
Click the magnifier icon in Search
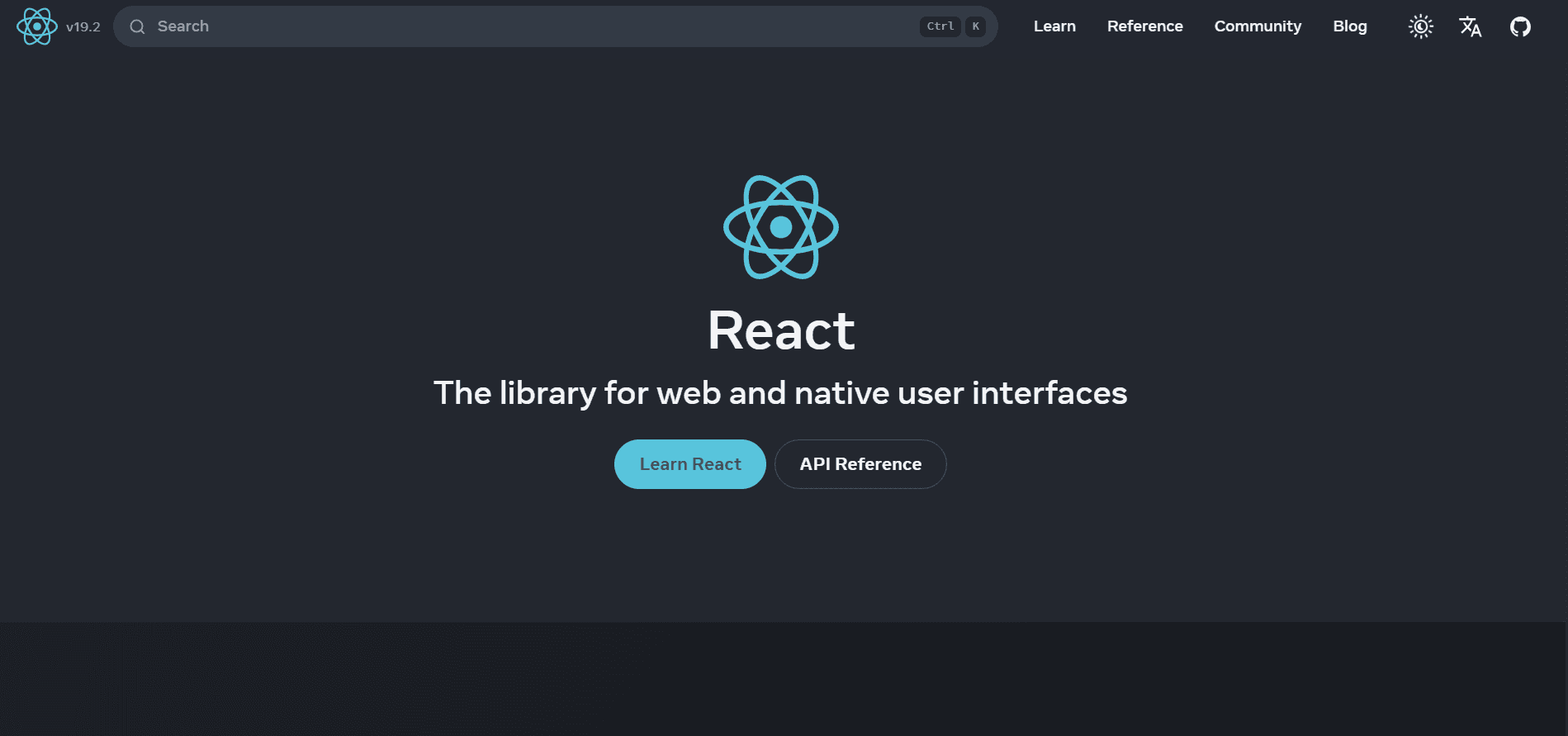pos(138,26)
